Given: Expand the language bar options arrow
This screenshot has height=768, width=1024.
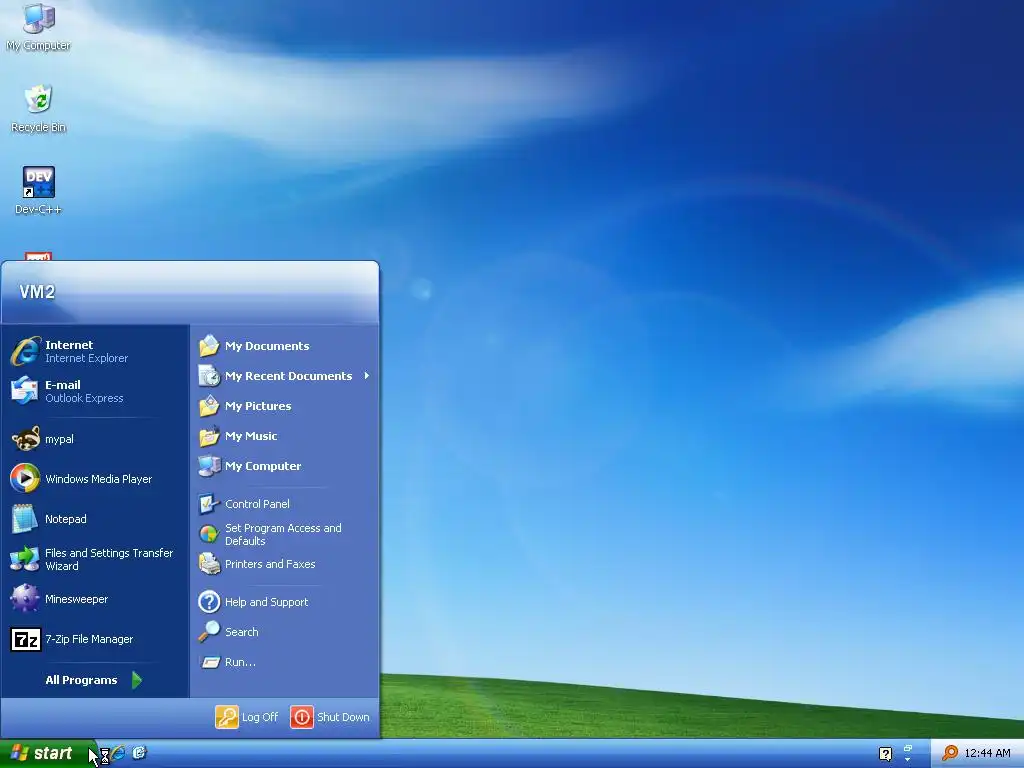Looking at the screenshot, I should coord(907,760).
